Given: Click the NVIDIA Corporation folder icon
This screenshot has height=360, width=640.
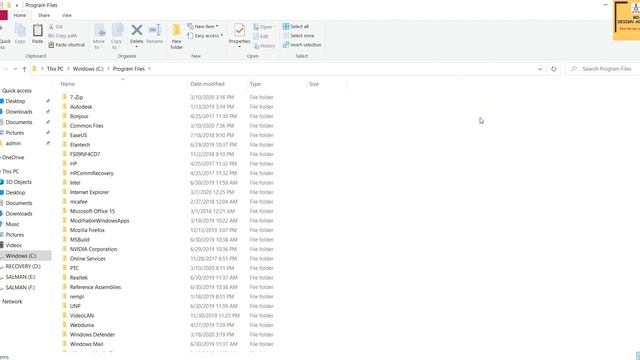Looking at the screenshot, I should (64, 249).
